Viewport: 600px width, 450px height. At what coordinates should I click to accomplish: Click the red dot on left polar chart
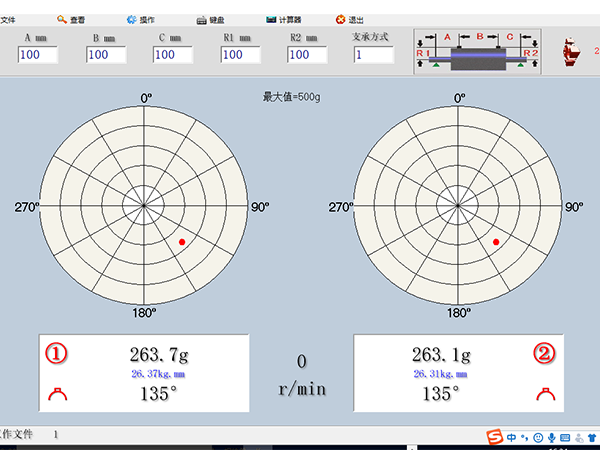coord(182,242)
